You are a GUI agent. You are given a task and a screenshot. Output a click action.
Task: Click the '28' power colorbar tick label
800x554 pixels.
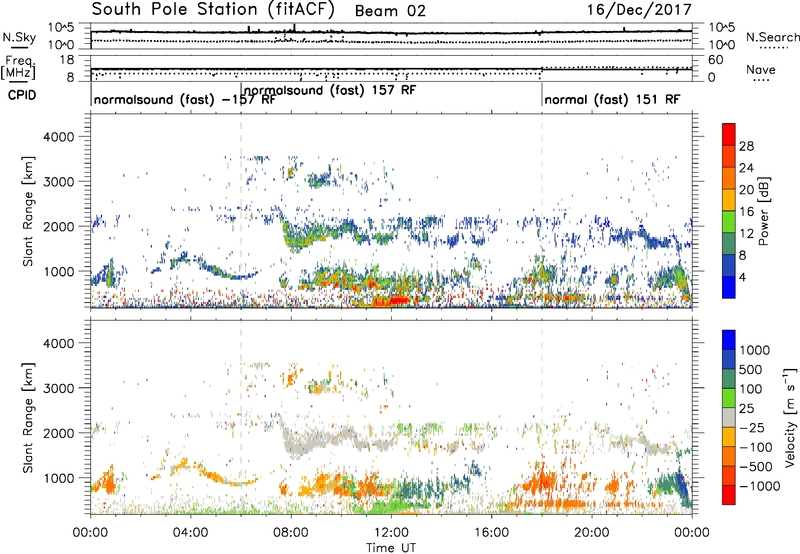[746, 146]
